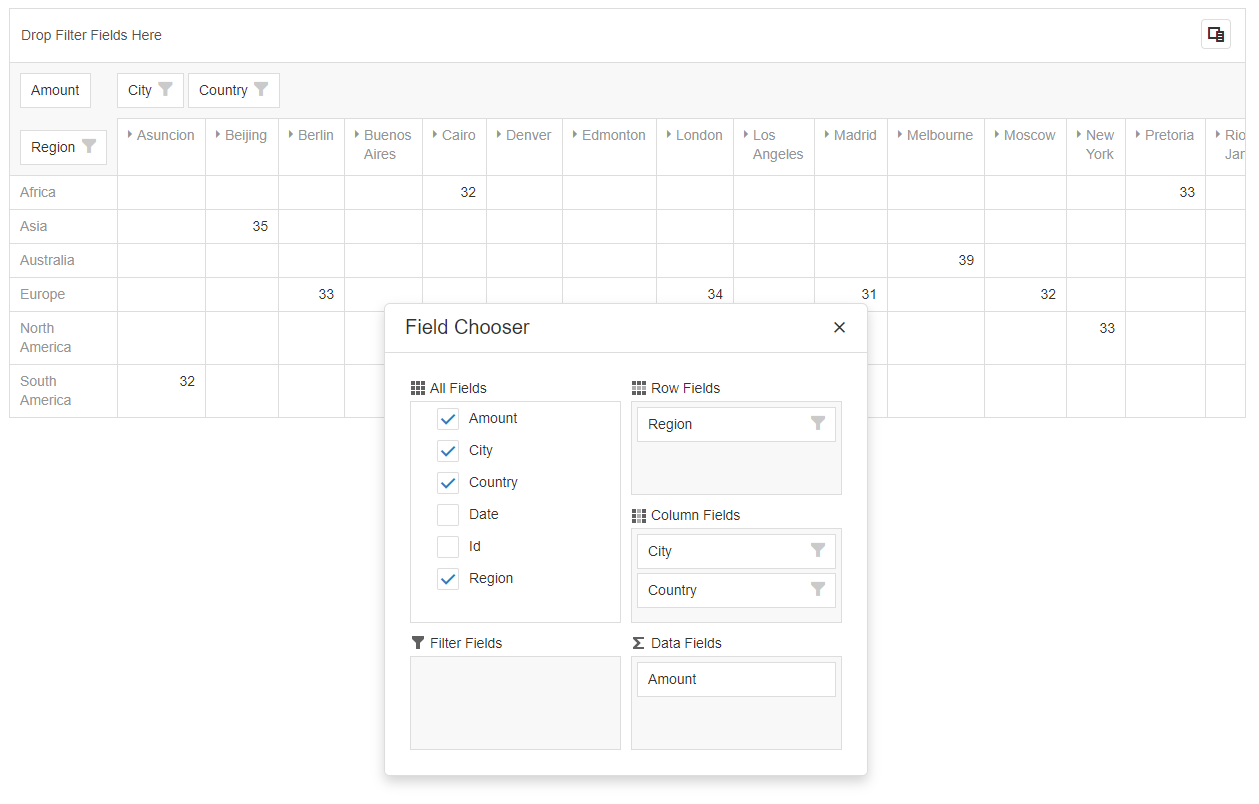Enable the Date field checkbox
1259x804 pixels.
(447, 514)
